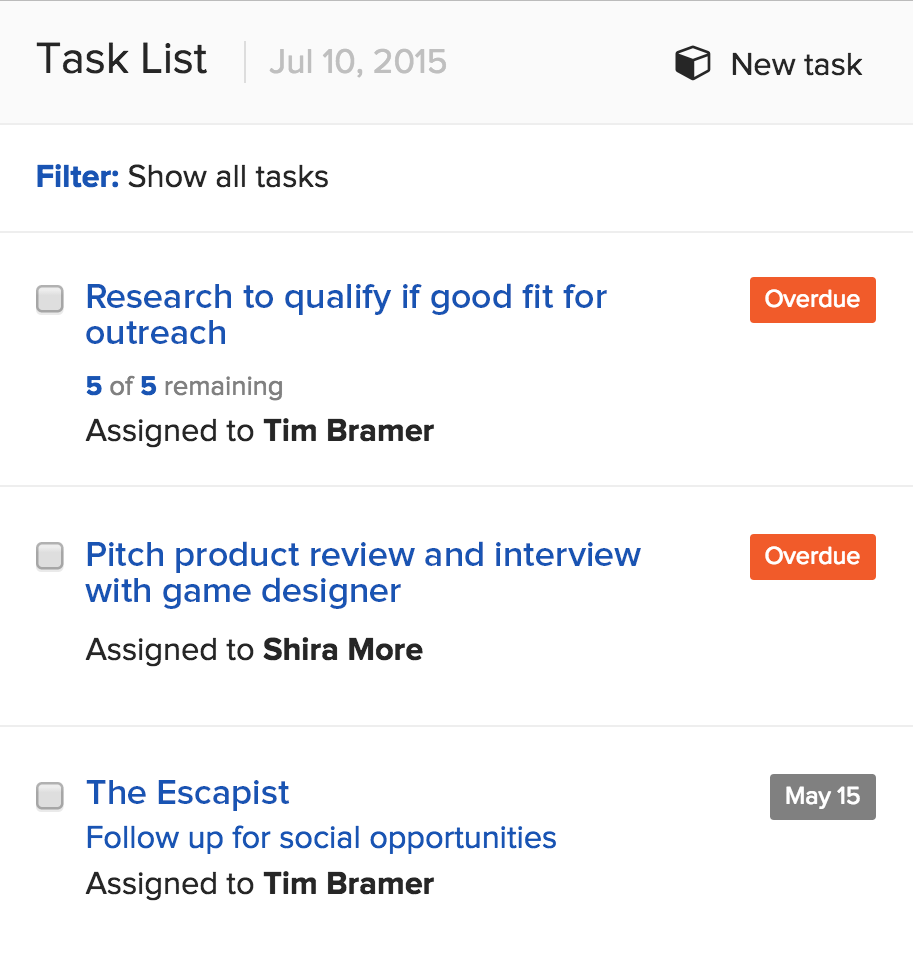
Task: Click the blue Filter label
Action: [x=77, y=177]
